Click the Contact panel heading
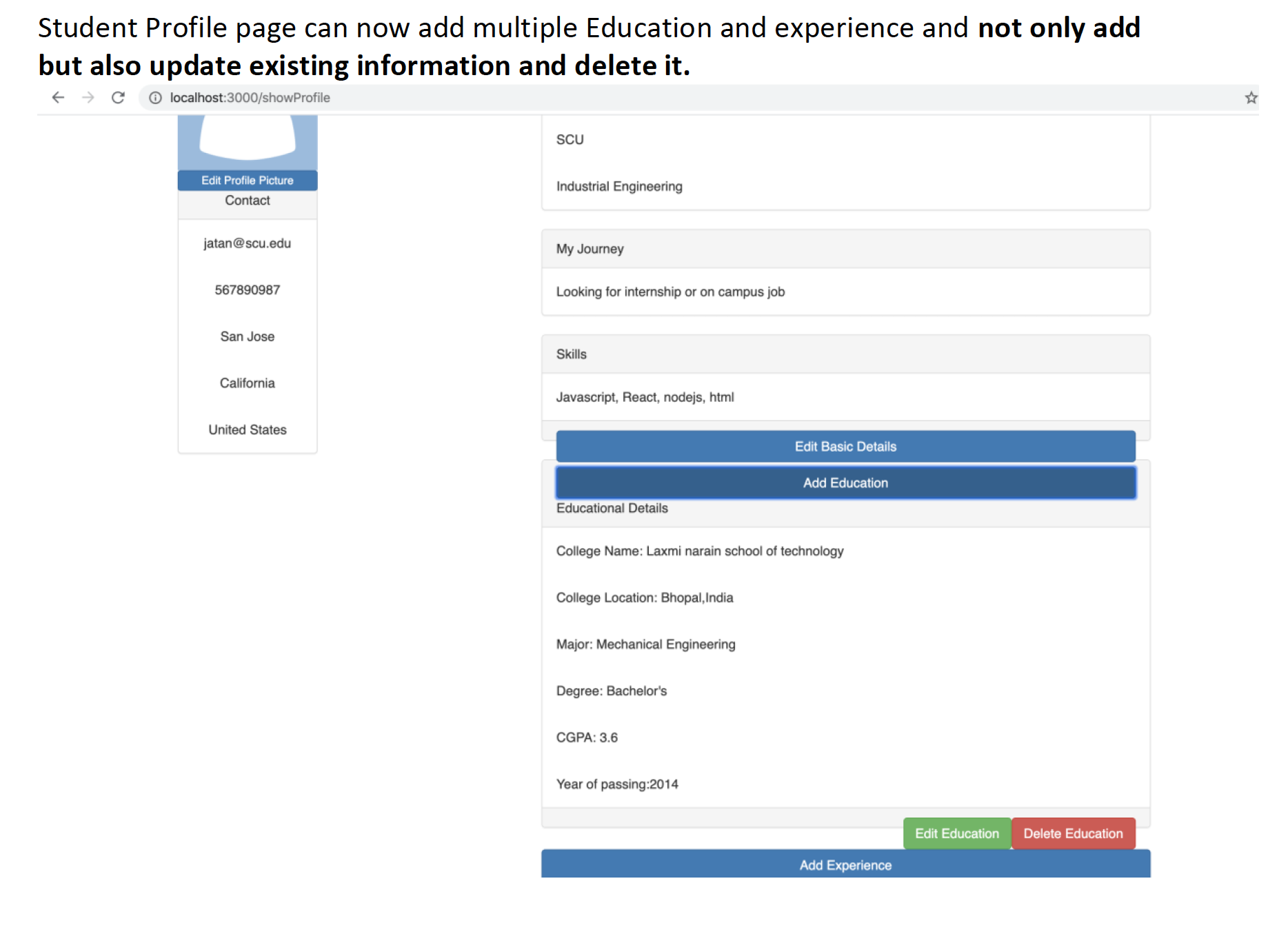 [248, 201]
